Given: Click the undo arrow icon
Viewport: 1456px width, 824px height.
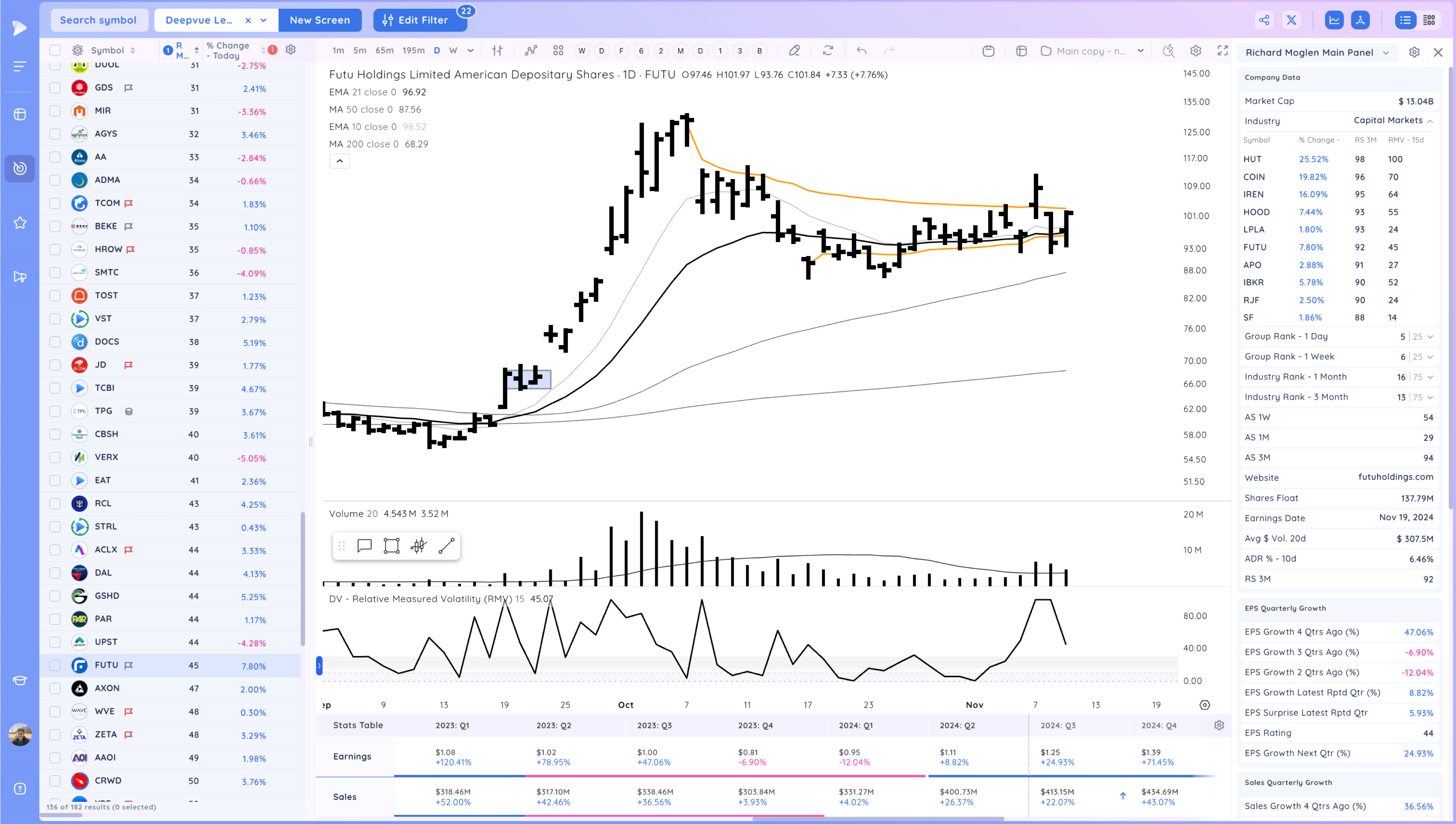Looking at the screenshot, I should point(861,51).
